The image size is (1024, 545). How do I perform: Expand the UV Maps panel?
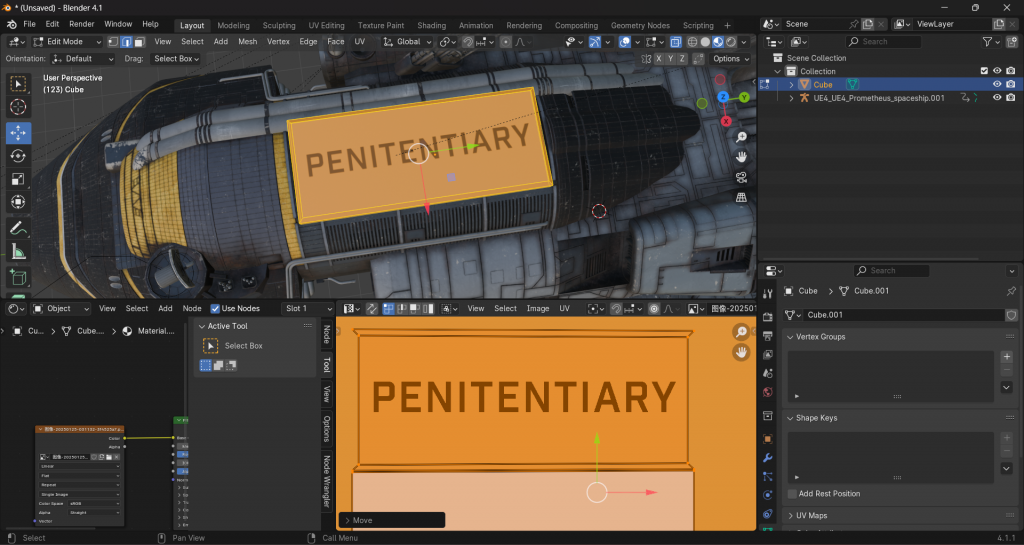click(811, 516)
